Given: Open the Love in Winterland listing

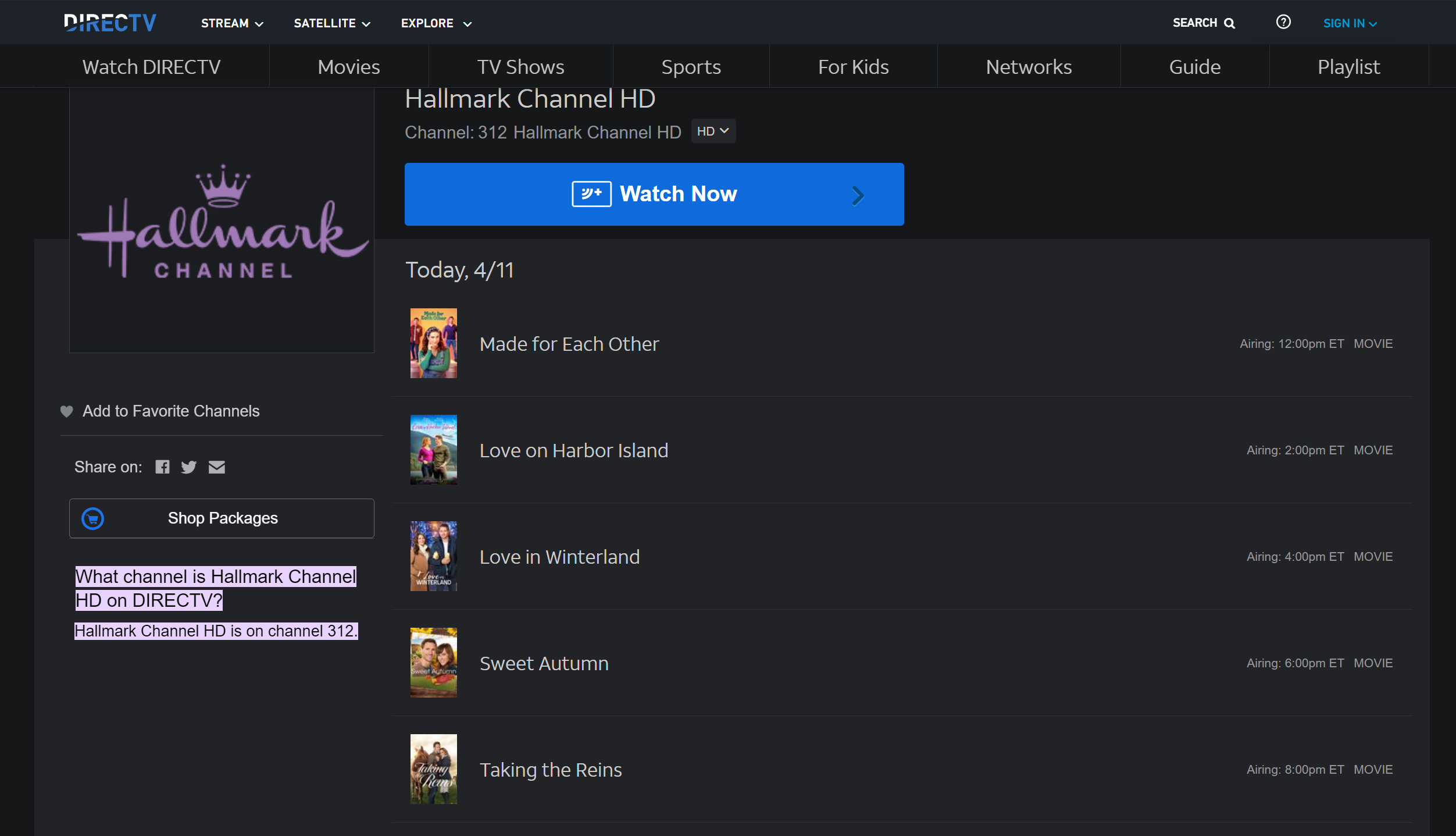Looking at the screenshot, I should pos(559,556).
